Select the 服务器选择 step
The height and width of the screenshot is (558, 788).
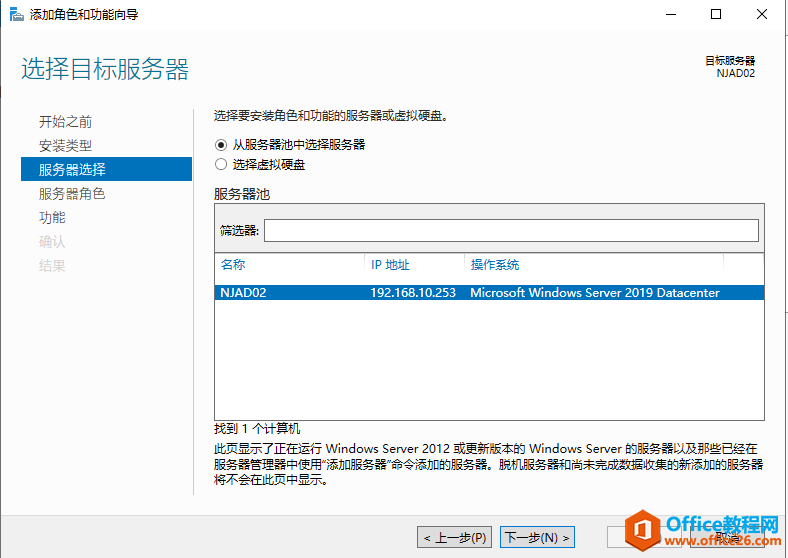click(72, 170)
